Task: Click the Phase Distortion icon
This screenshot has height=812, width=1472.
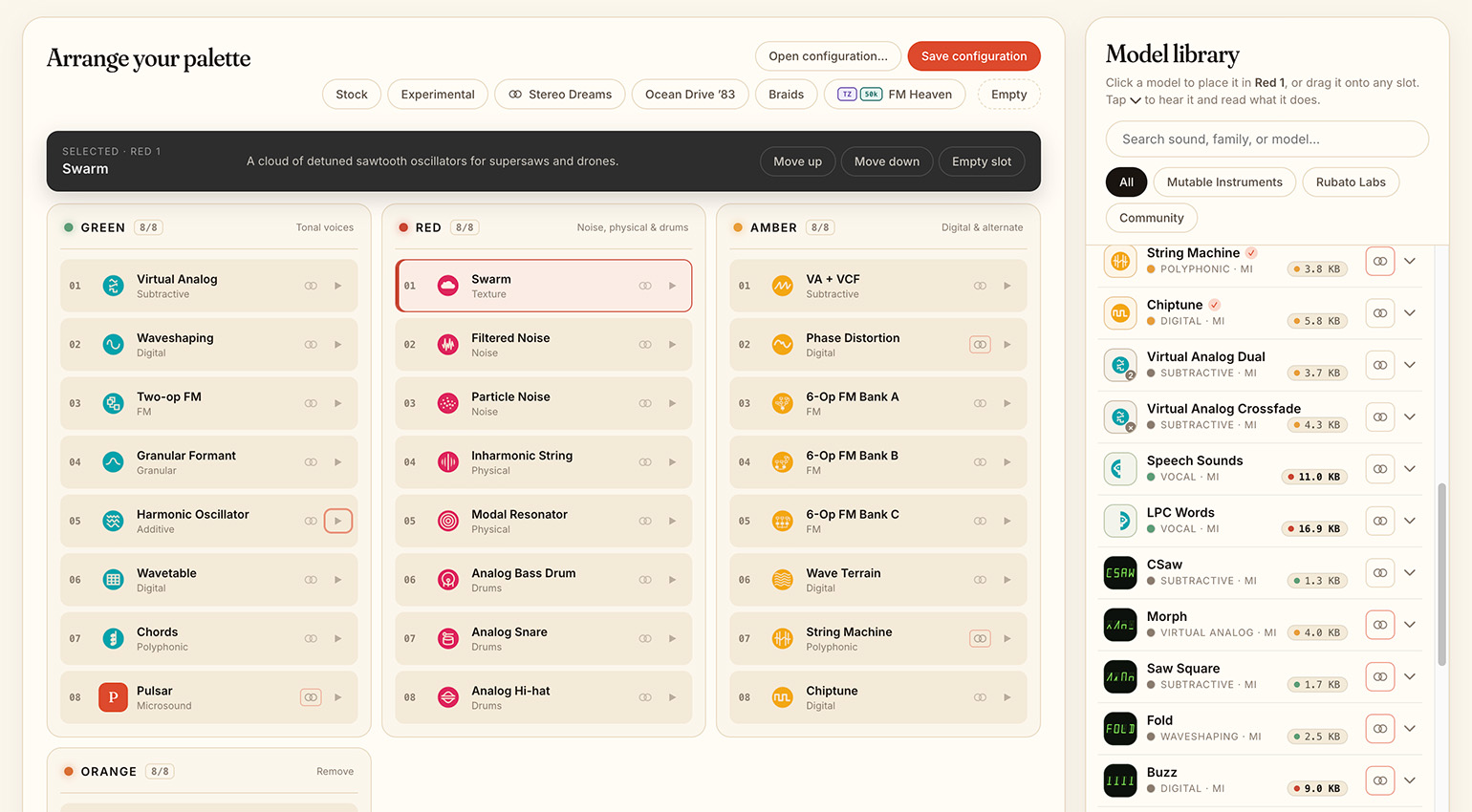Action: pyautogui.click(x=782, y=345)
